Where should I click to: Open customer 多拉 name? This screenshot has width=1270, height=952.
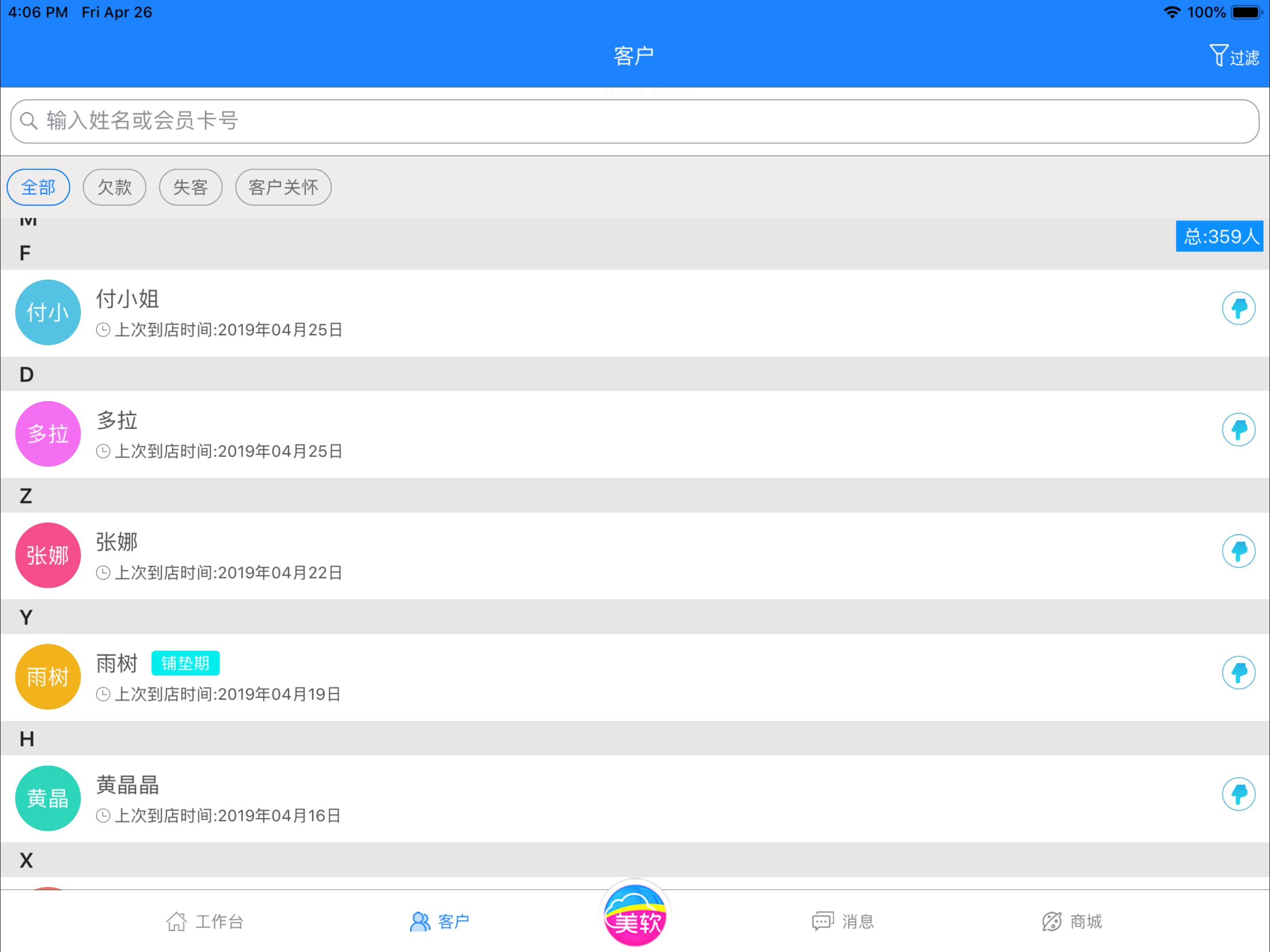click(x=117, y=420)
